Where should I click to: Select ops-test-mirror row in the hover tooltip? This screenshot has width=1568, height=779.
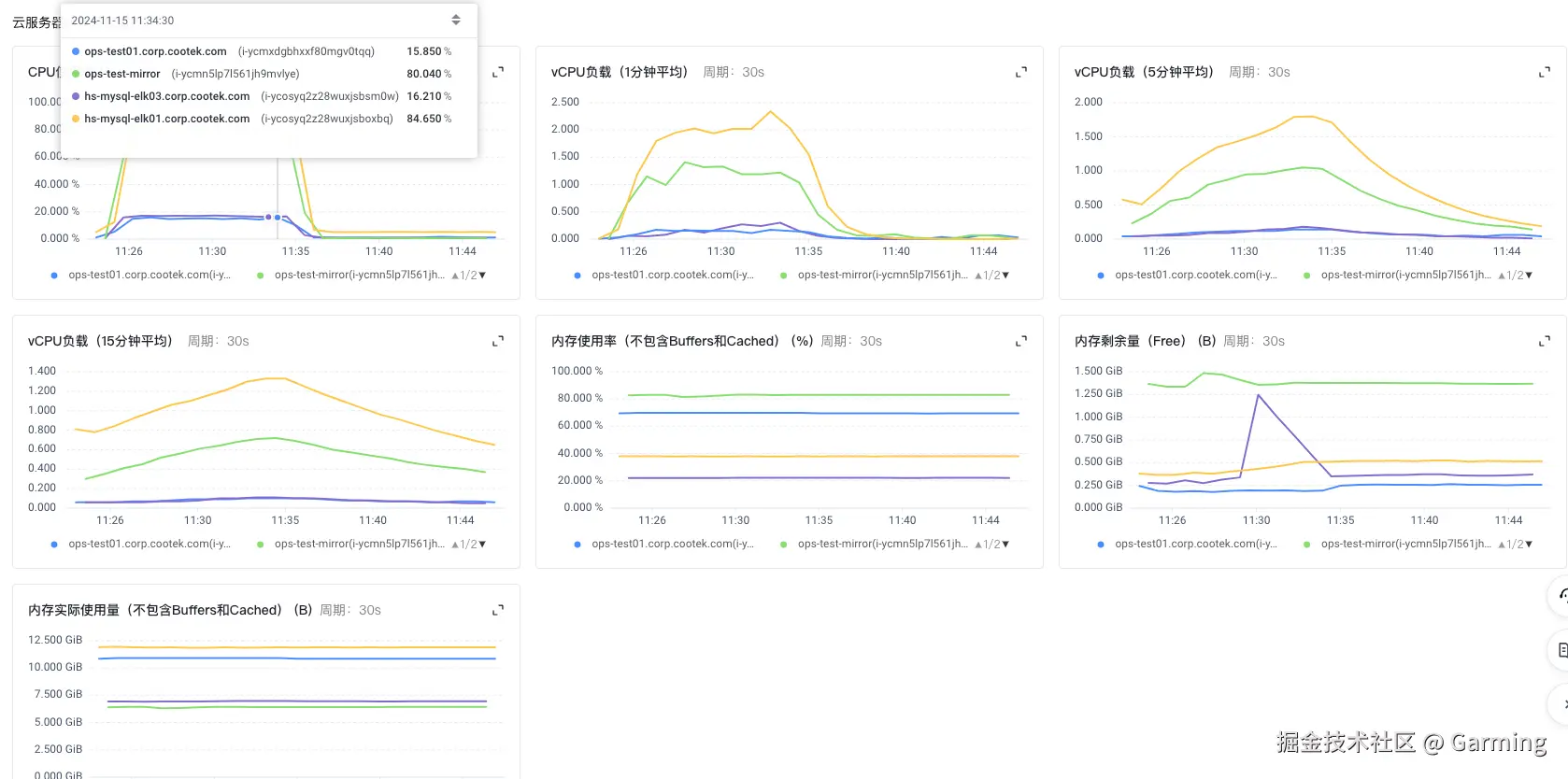pos(262,74)
